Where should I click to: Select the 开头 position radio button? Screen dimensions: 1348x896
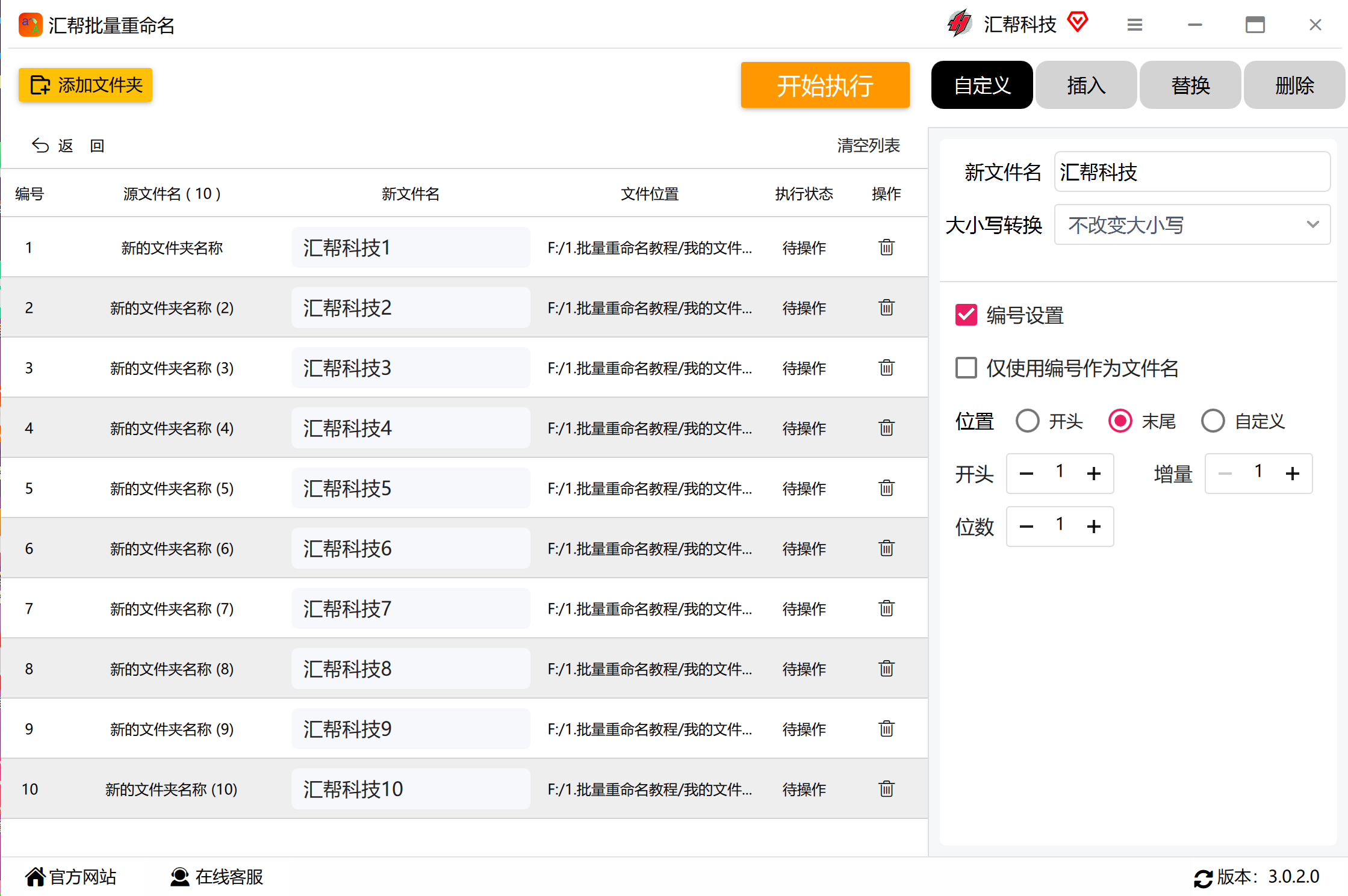click(x=1028, y=421)
